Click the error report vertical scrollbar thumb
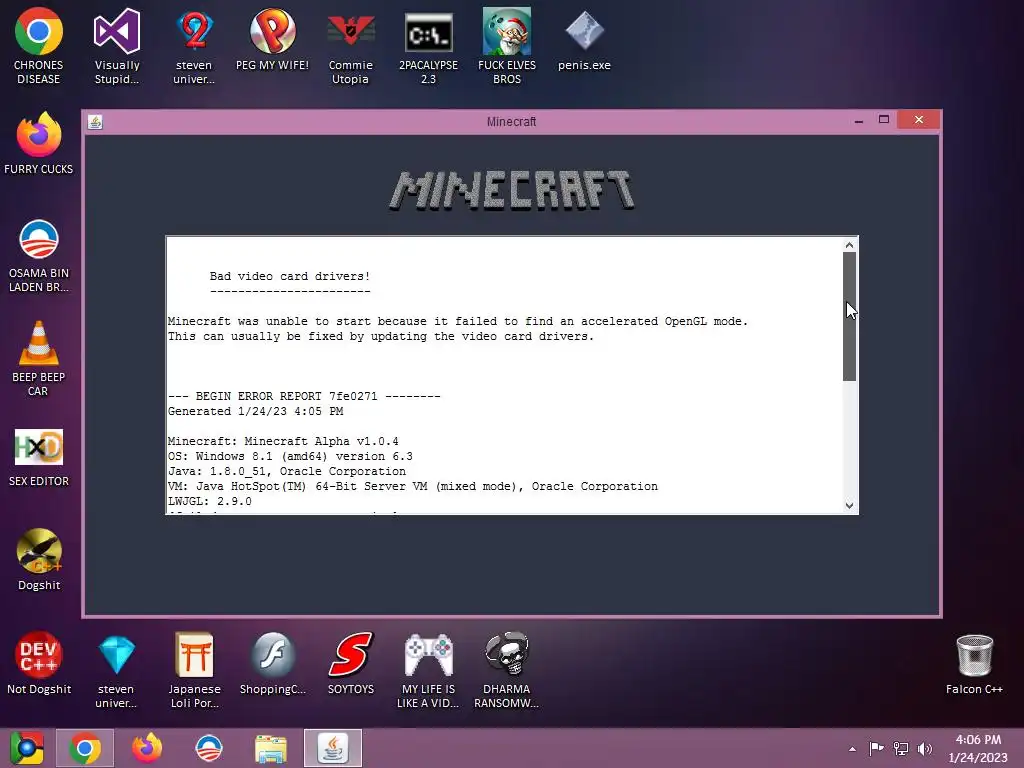 tap(849, 316)
